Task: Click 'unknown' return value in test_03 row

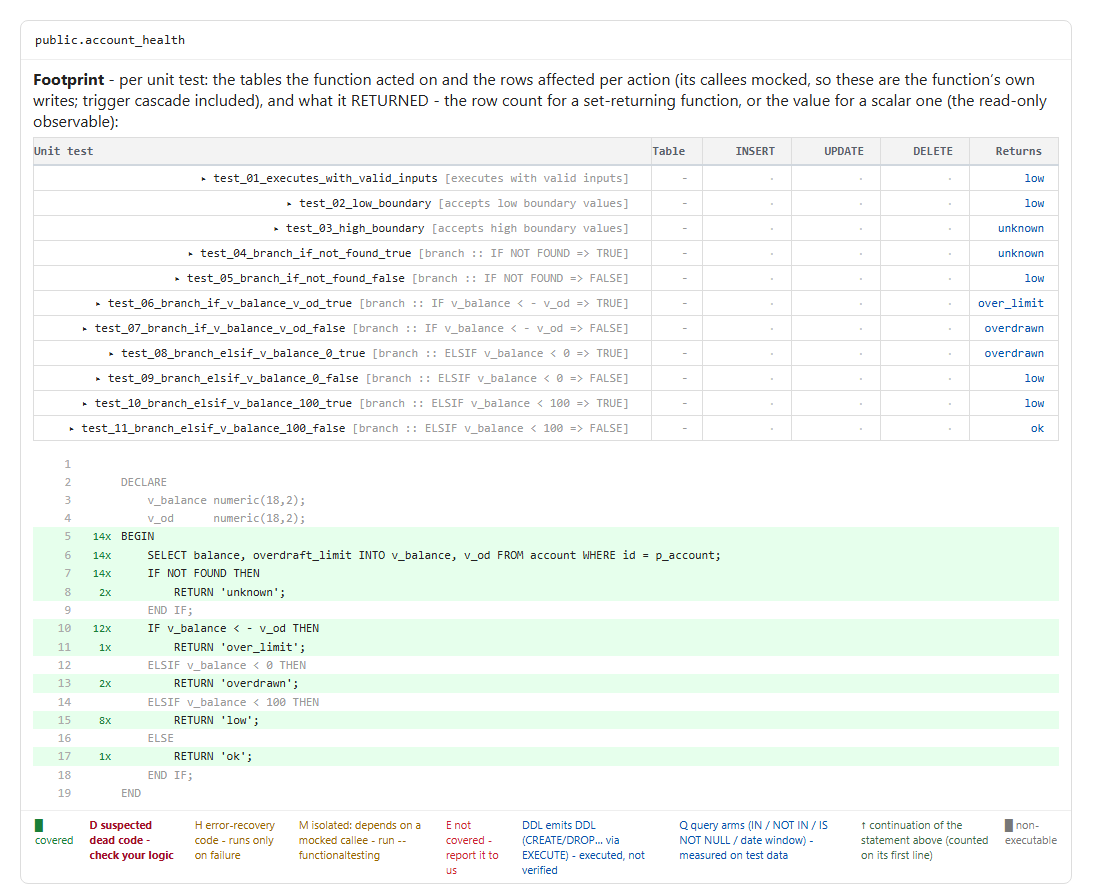Action: [1021, 229]
